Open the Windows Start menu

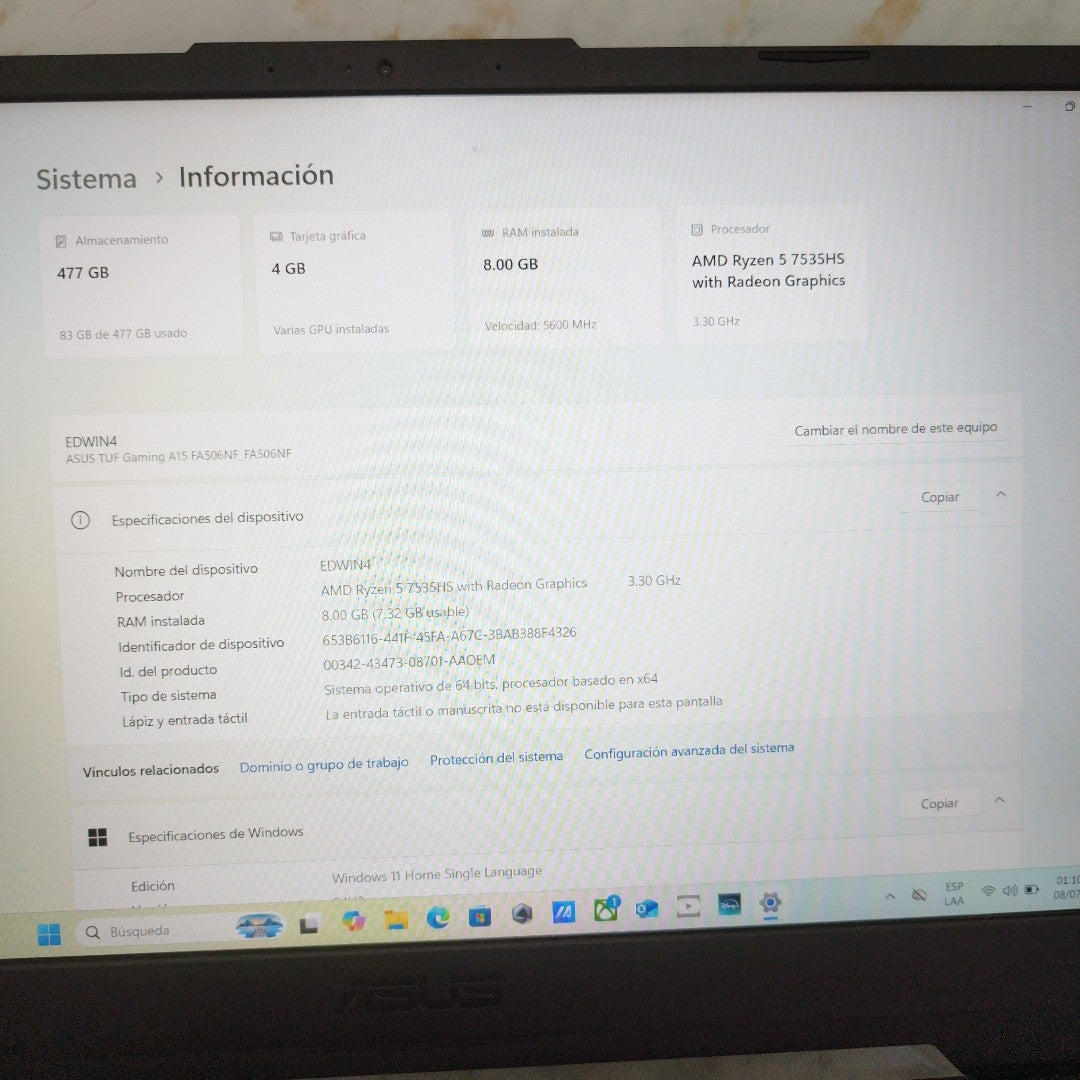49,934
